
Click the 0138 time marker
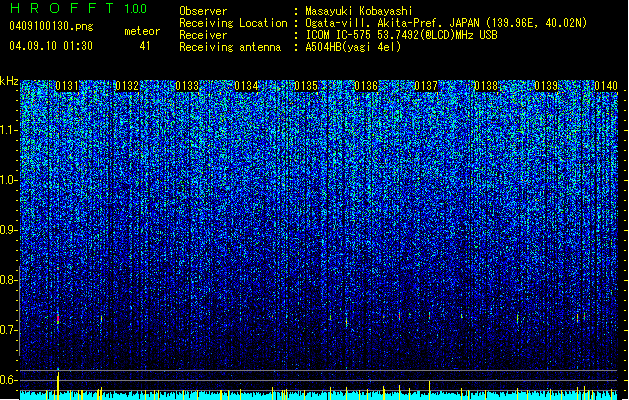pyautogui.click(x=486, y=86)
